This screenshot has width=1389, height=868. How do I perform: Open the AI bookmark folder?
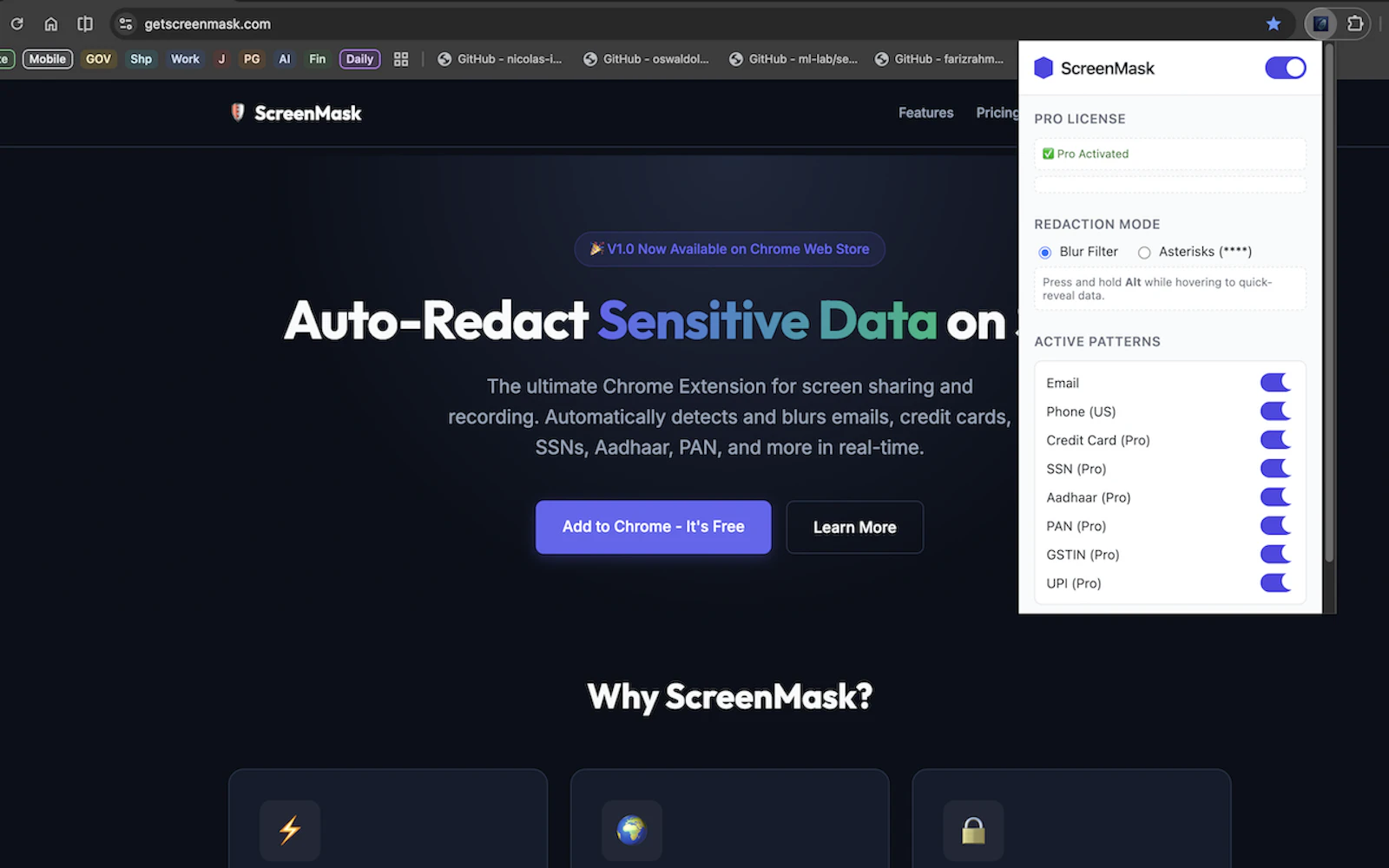[x=284, y=59]
